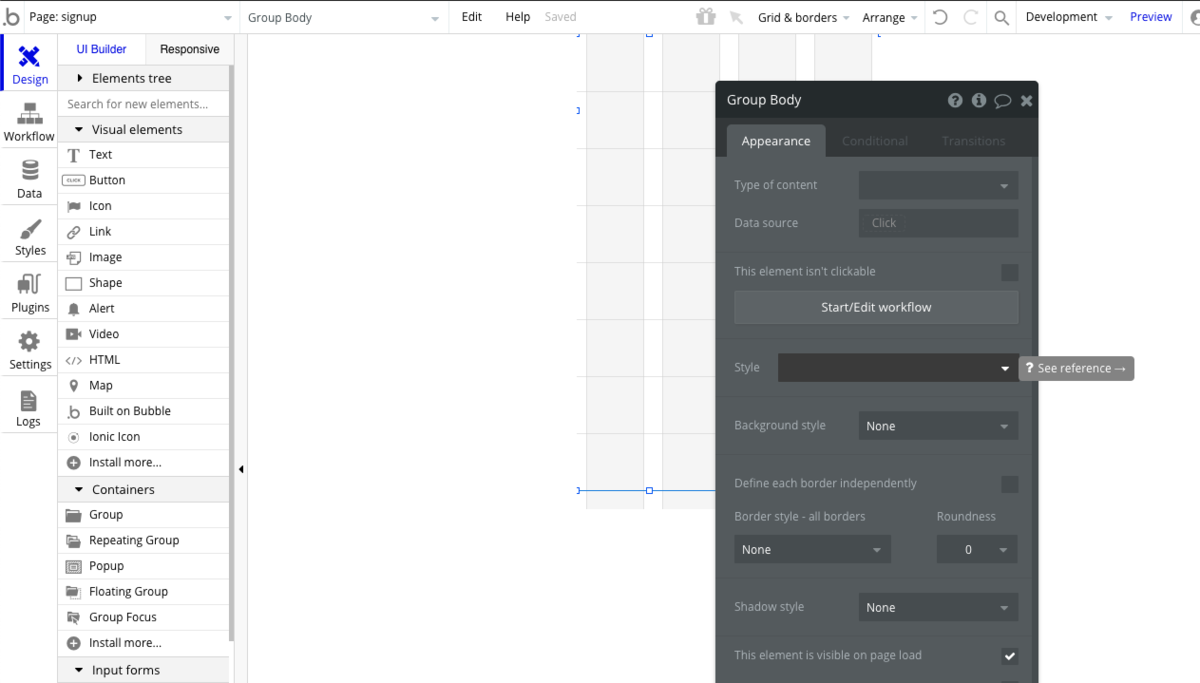The width and height of the screenshot is (1200, 683).
Task: Open the question mark help in Group Body panel
Action: coord(955,100)
